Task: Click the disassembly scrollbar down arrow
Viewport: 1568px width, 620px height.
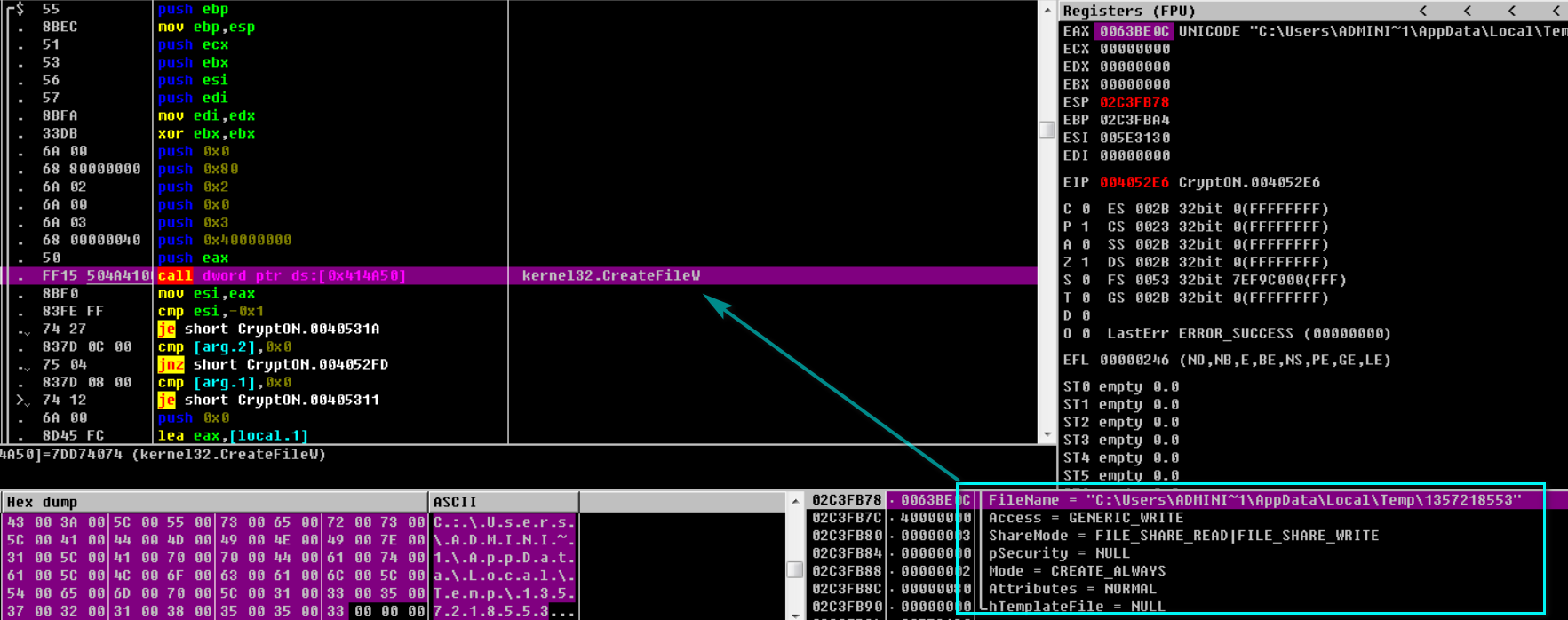Action: [x=1047, y=434]
